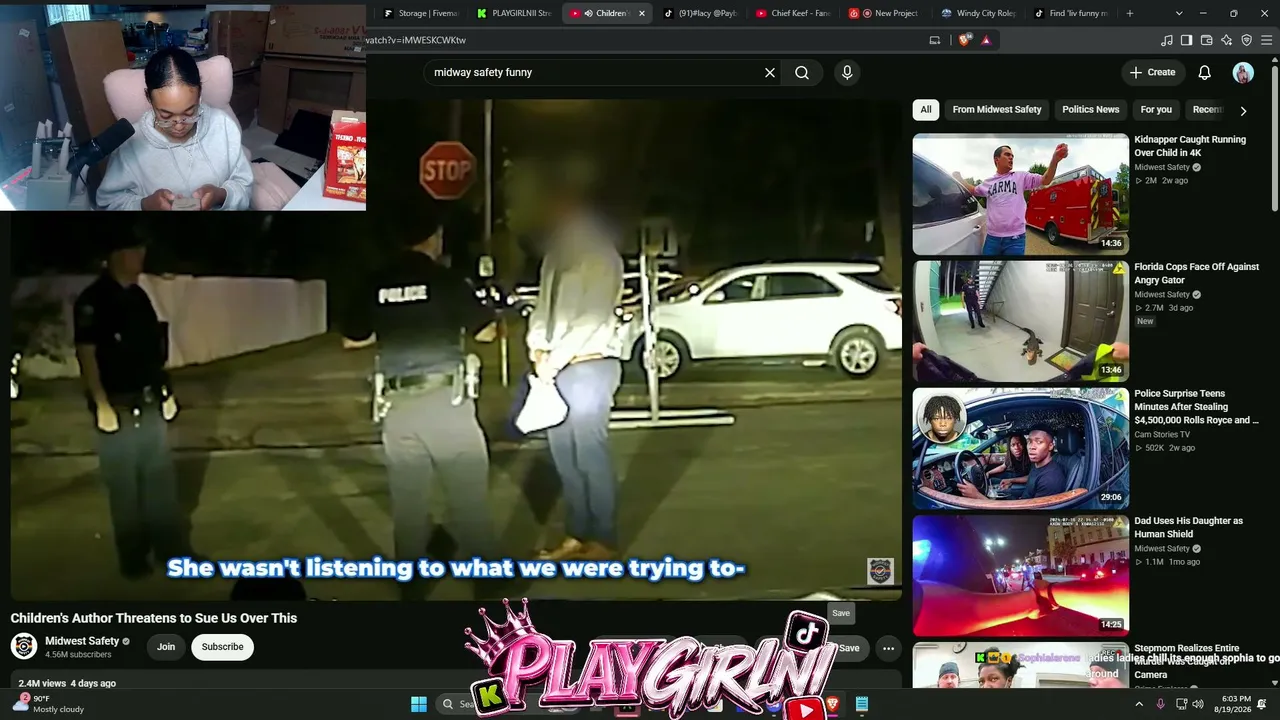Screen dimensions: 1280x720
Task: Open the Brave VPN shield icon
Action: coord(1247,40)
